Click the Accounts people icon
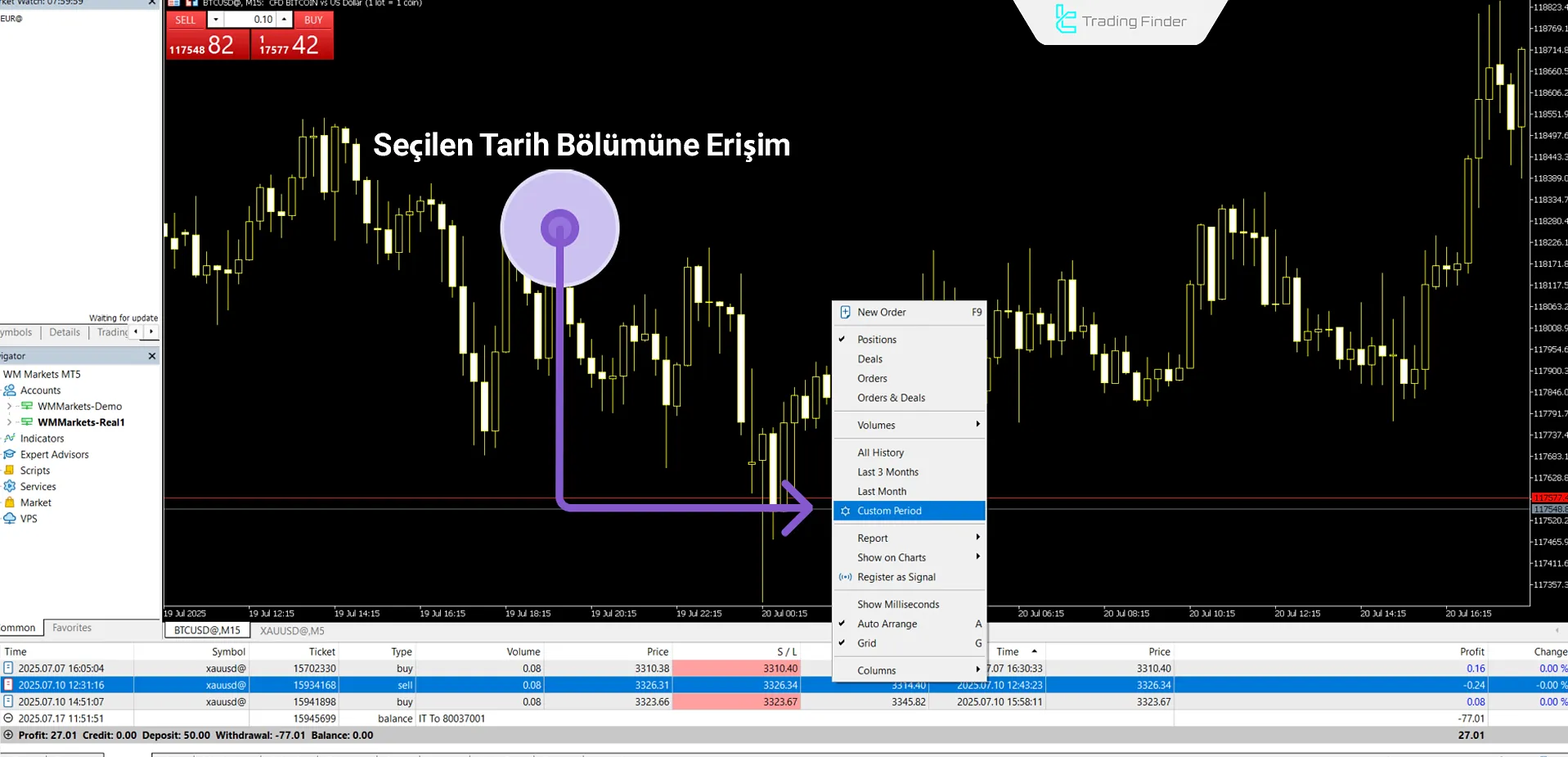1568x757 pixels. tap(10, 390)
